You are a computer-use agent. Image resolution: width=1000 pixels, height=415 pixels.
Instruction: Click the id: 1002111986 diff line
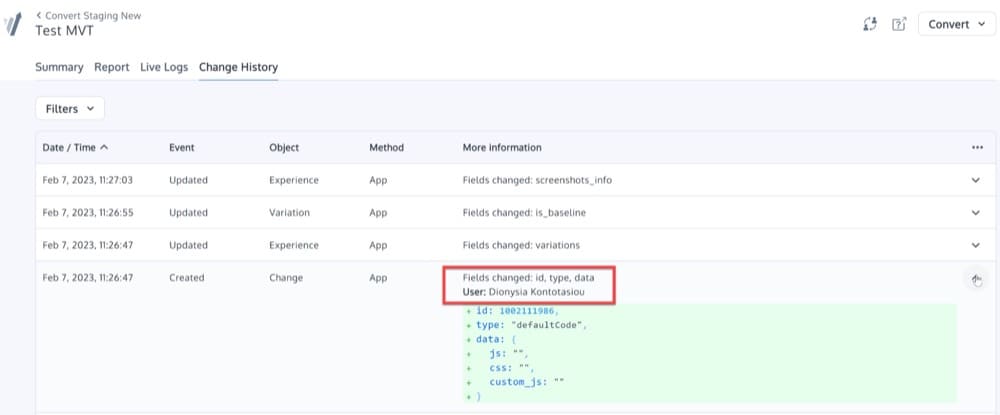513,310
